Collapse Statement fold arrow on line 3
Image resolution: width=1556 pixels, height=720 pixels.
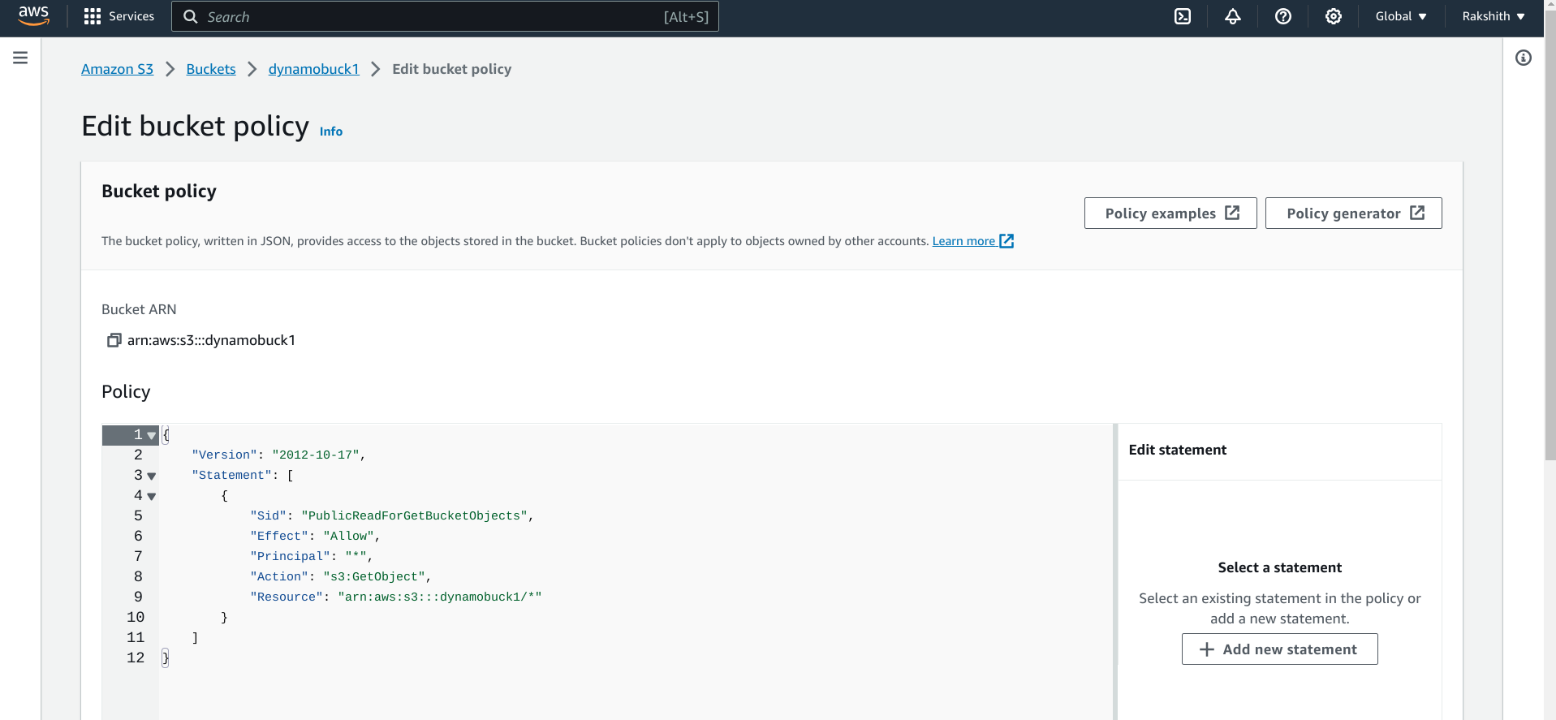pyautogui.click(x=152, y=476)
